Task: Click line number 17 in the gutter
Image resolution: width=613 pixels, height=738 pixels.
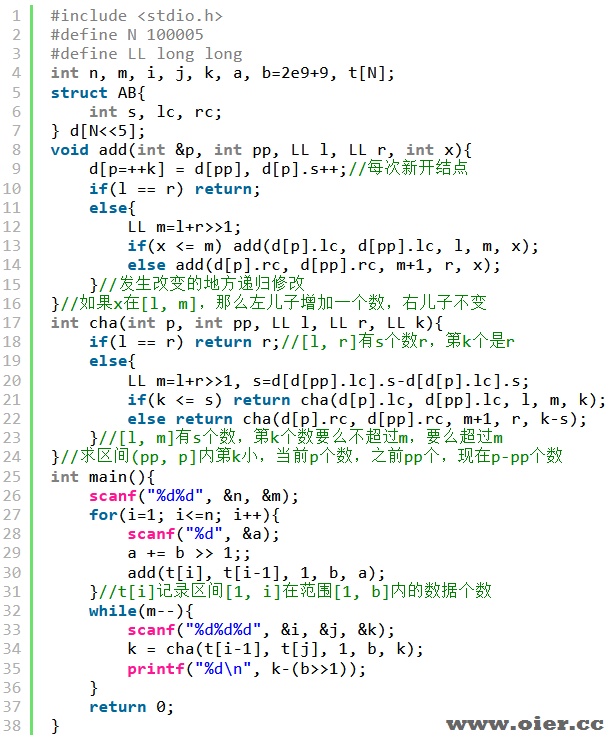Action: 12,322
